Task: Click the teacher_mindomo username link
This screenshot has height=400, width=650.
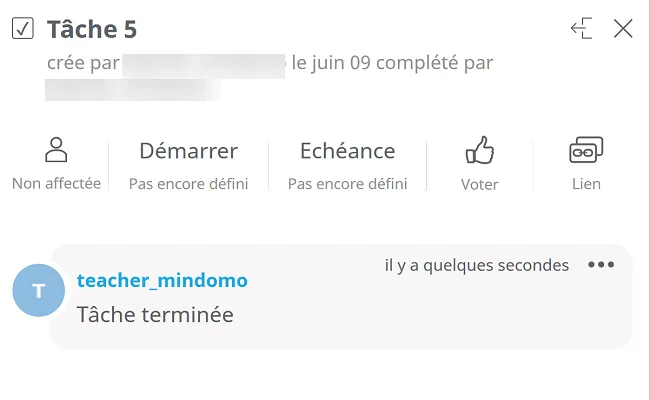Action: (162, 281)
